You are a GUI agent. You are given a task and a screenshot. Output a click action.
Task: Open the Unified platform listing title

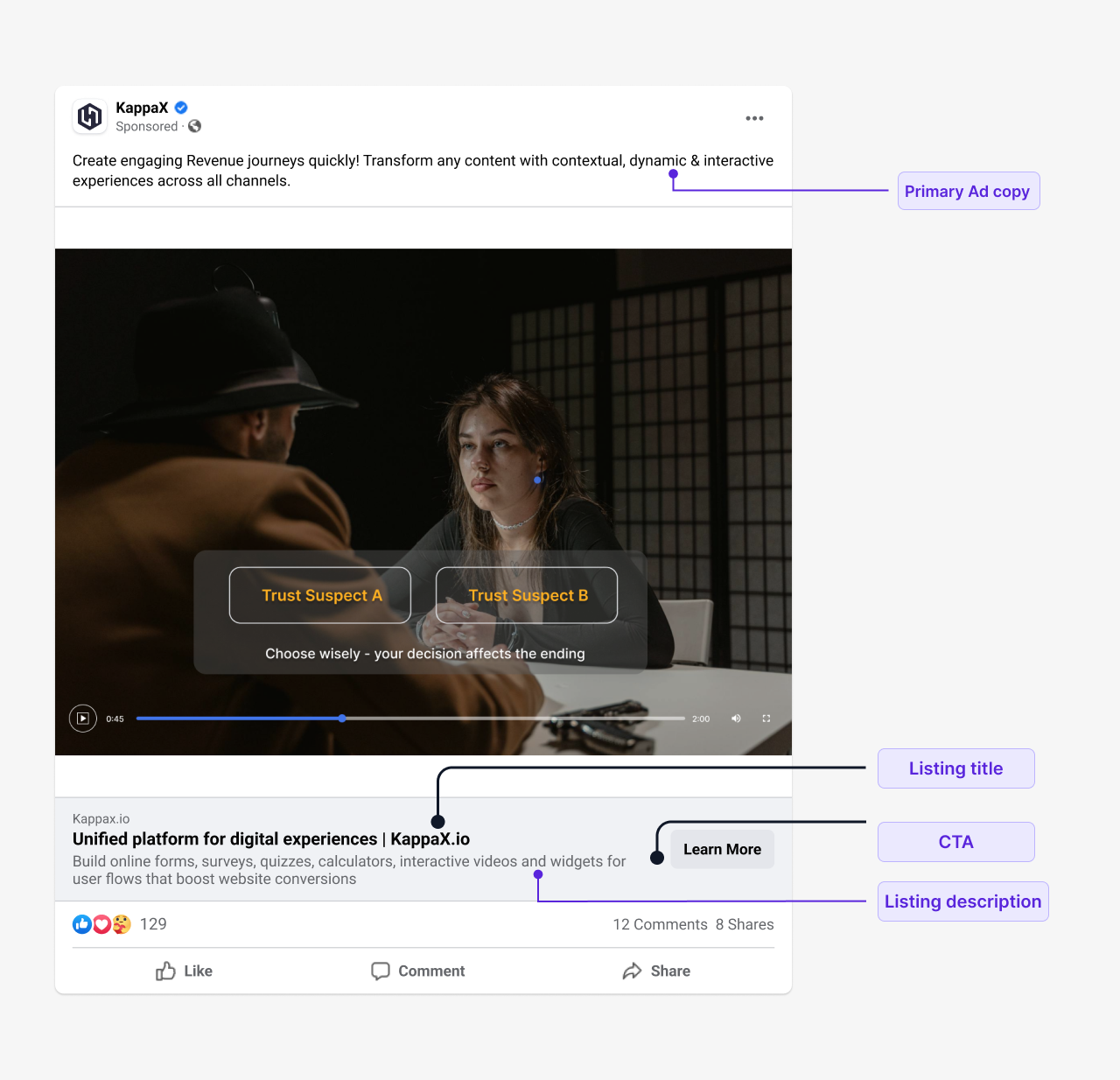coord(271,839)
